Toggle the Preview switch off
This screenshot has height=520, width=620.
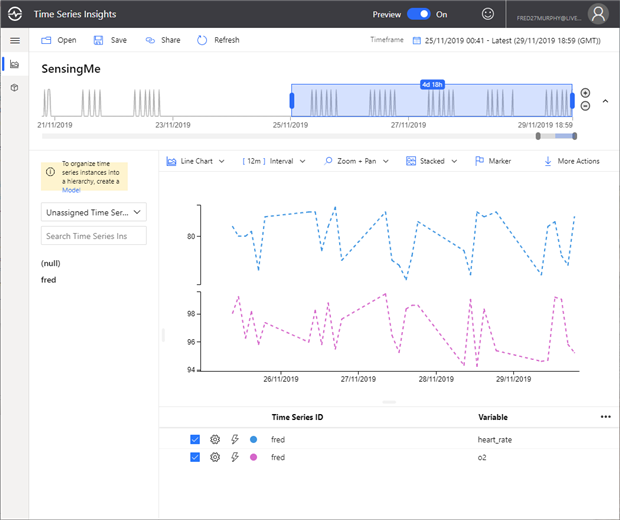tap(418, 14)
